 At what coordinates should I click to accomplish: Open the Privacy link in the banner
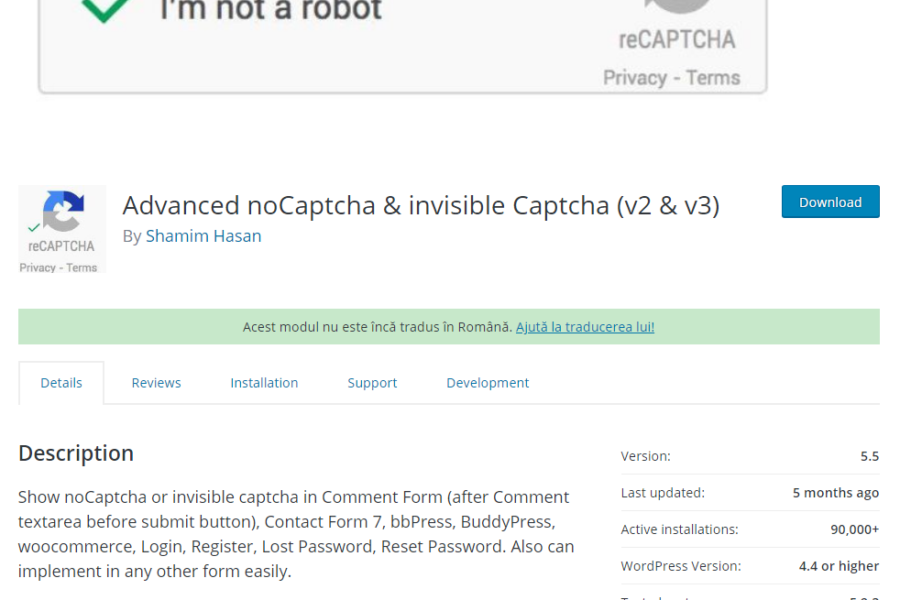point(634,78)
